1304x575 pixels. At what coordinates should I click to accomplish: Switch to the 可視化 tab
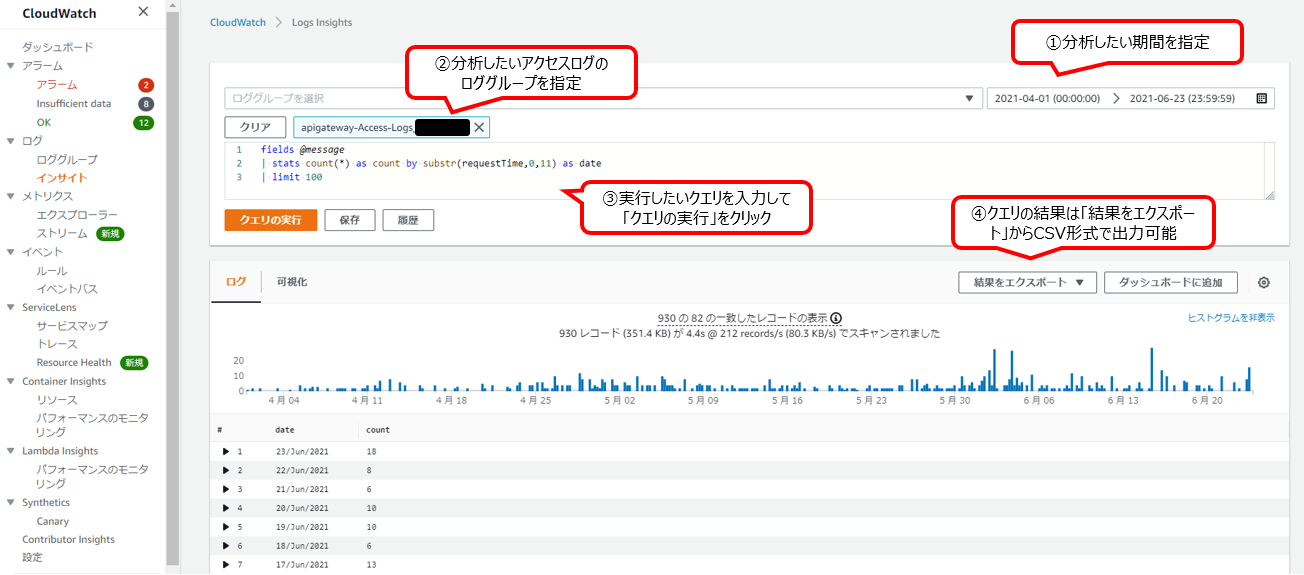click(x=292, y=282)
